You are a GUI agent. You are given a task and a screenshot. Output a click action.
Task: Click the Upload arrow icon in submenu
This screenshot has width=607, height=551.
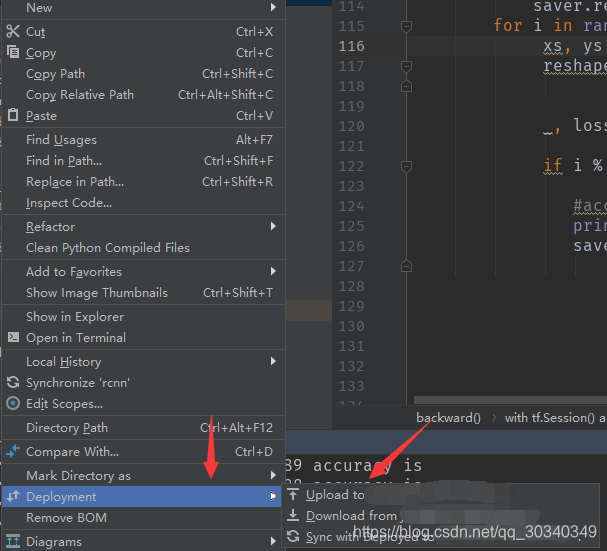pos(293,494)
